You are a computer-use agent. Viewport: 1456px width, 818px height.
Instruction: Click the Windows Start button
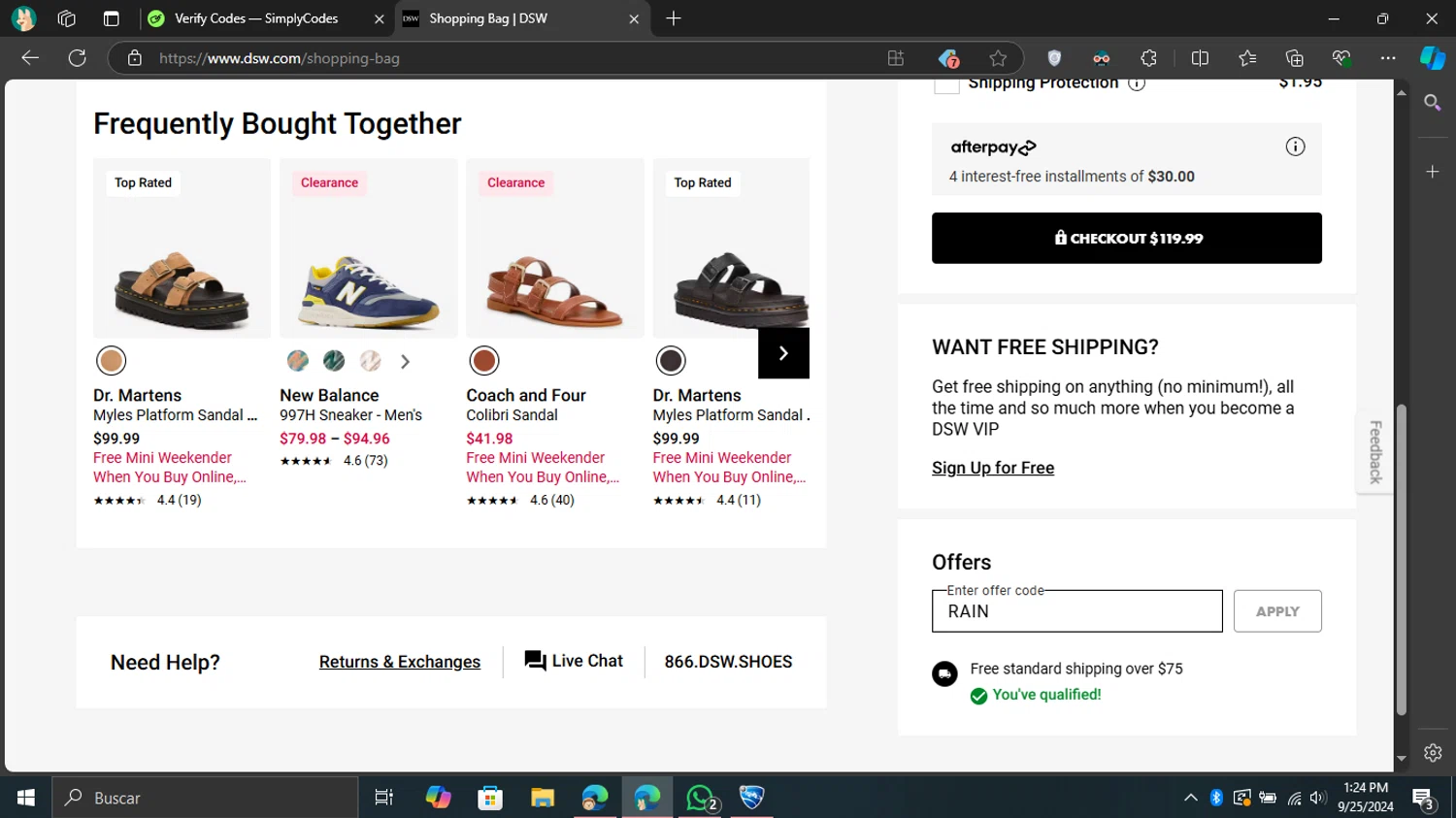(x=26, y=798)
